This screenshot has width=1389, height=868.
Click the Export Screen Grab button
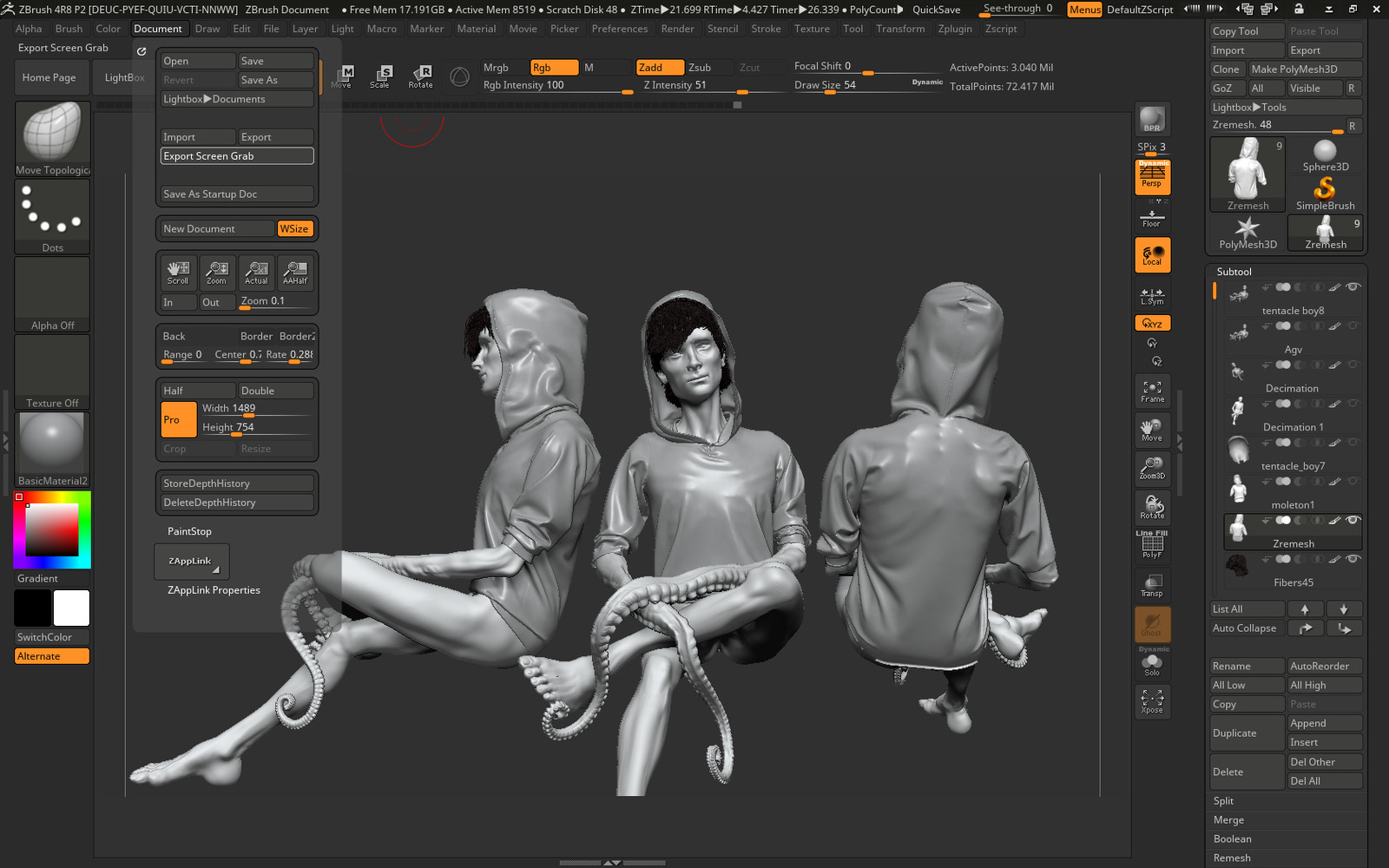pyautogui.click(x=236, y=156)
